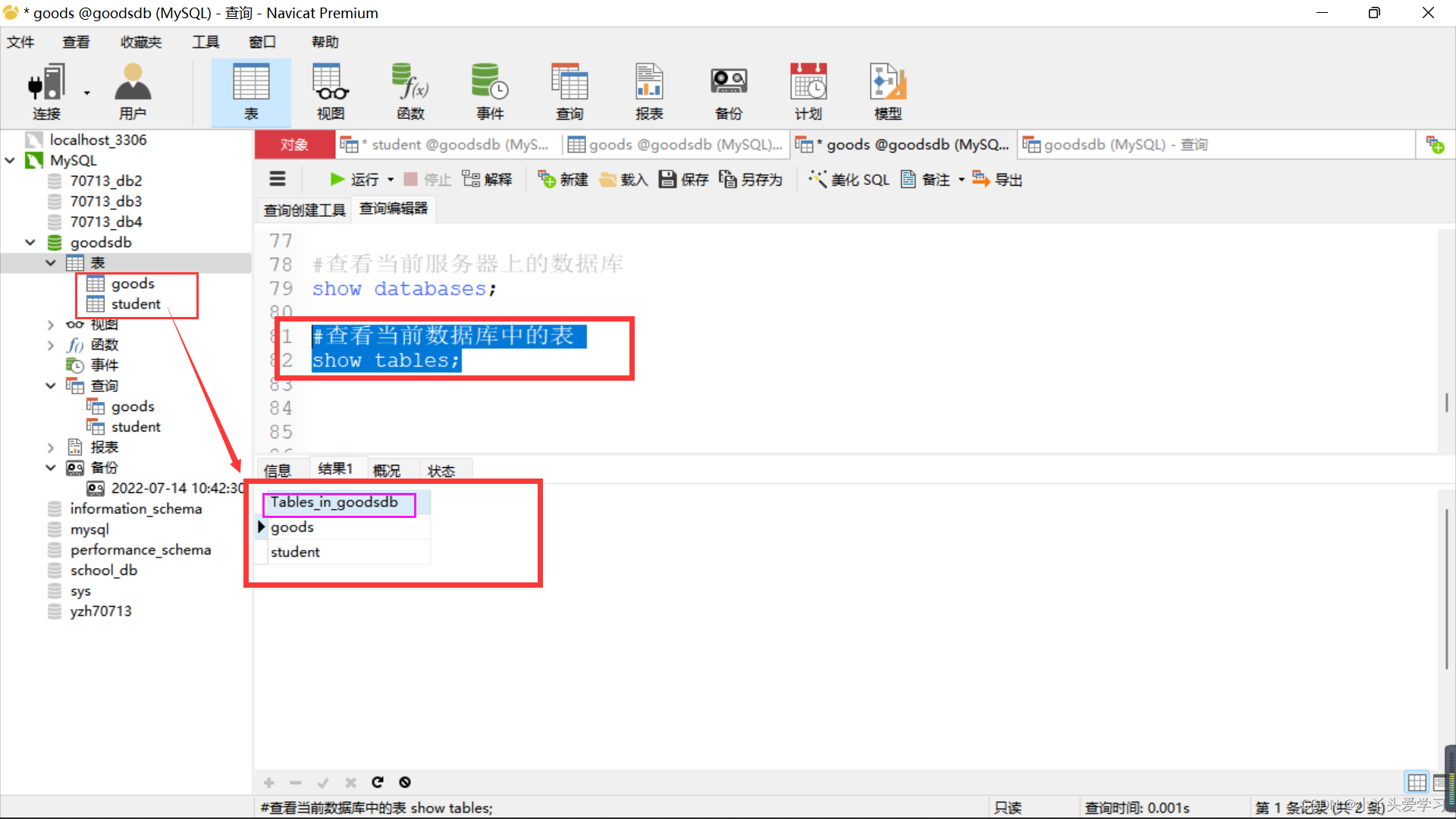Select the 表 table toolbar icon
This screenshot has width=1456, height=819.
coord(251,93)
